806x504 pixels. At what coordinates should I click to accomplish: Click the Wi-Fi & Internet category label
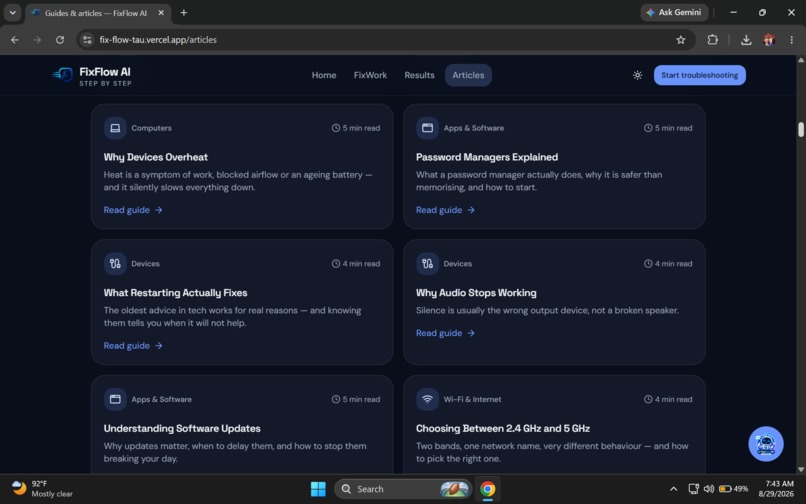472,399
